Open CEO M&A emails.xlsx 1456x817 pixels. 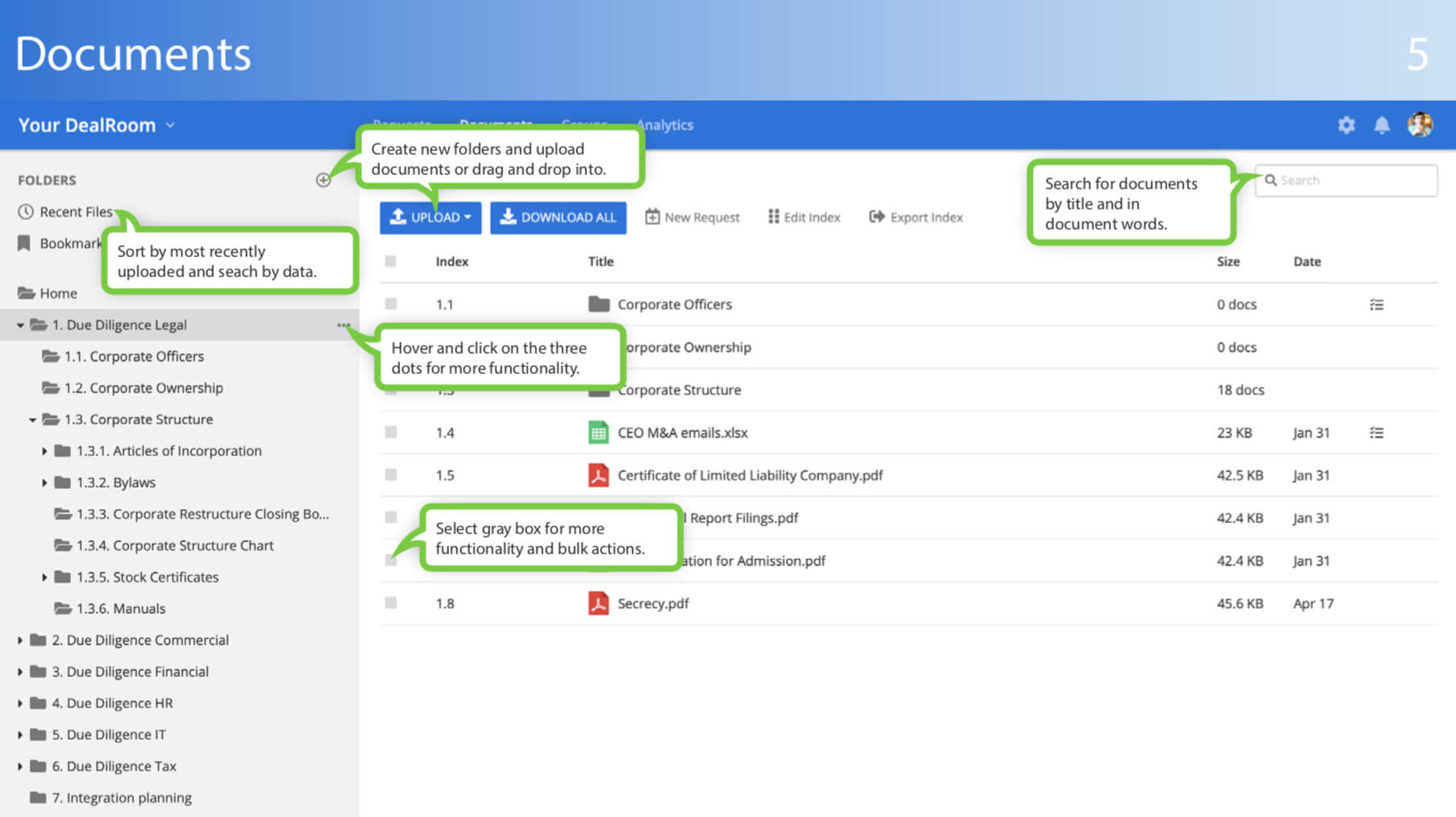(683, 433)
